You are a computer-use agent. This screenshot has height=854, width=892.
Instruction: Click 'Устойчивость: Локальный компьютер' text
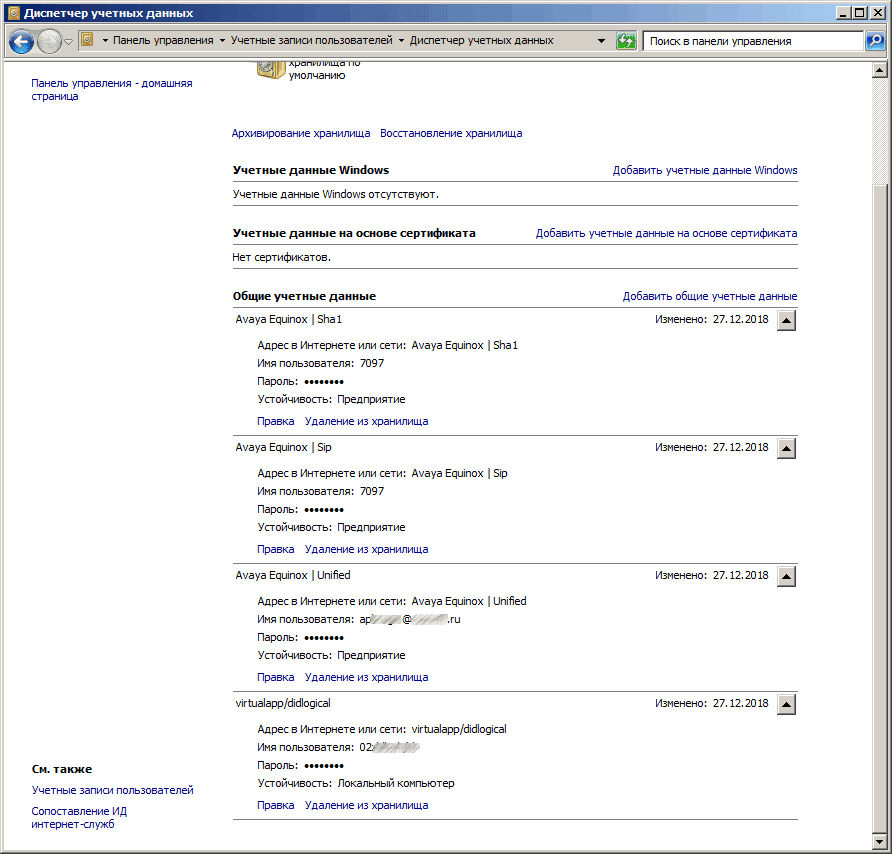(x=356, y=783)
